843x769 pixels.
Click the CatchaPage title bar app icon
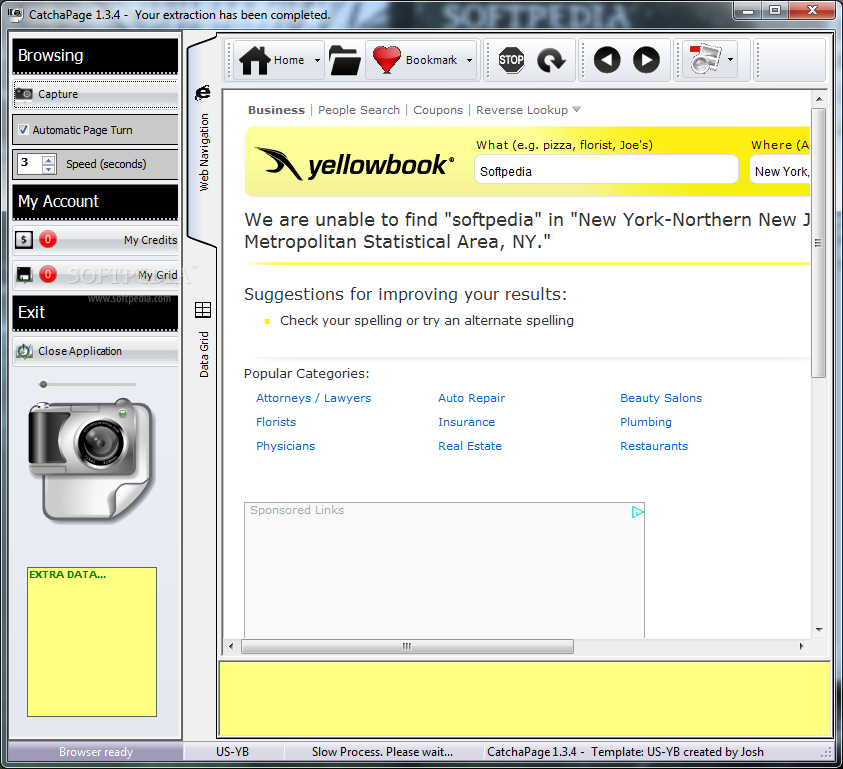(16, 13)
